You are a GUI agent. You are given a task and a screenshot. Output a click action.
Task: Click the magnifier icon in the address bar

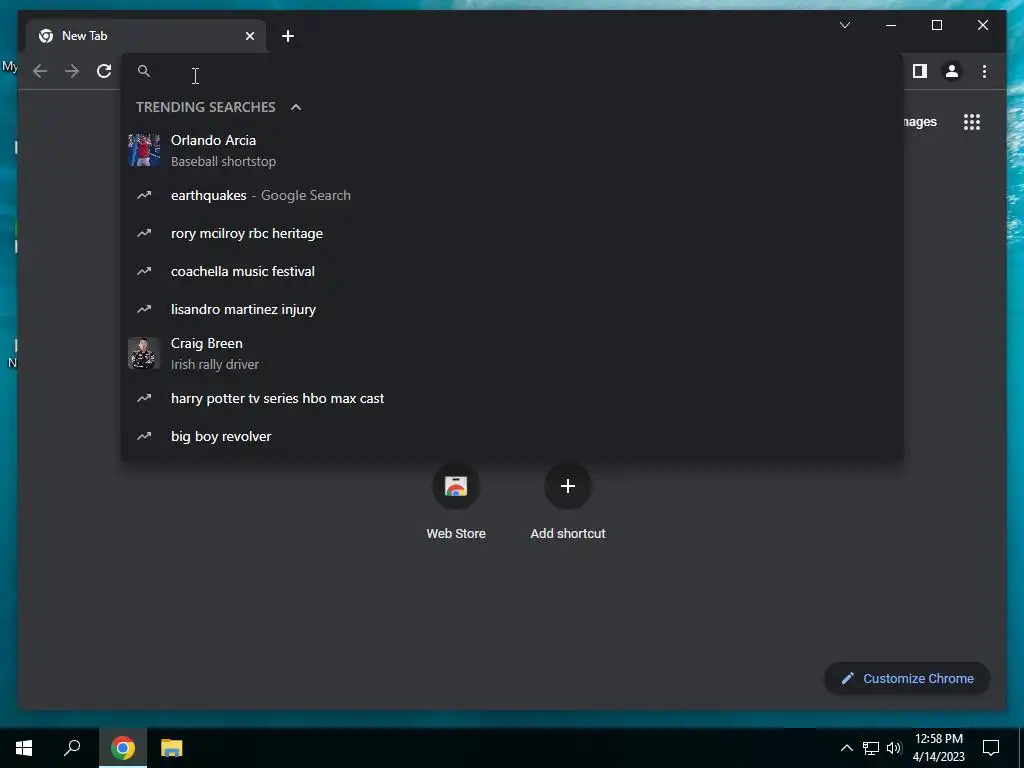(x=144, y=71)
